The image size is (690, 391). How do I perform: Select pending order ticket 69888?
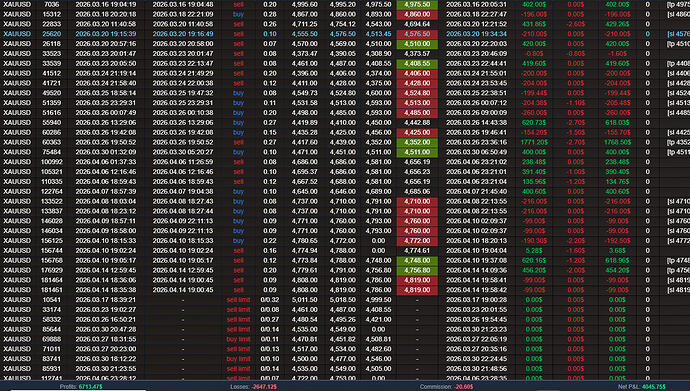tap(51, 339)
